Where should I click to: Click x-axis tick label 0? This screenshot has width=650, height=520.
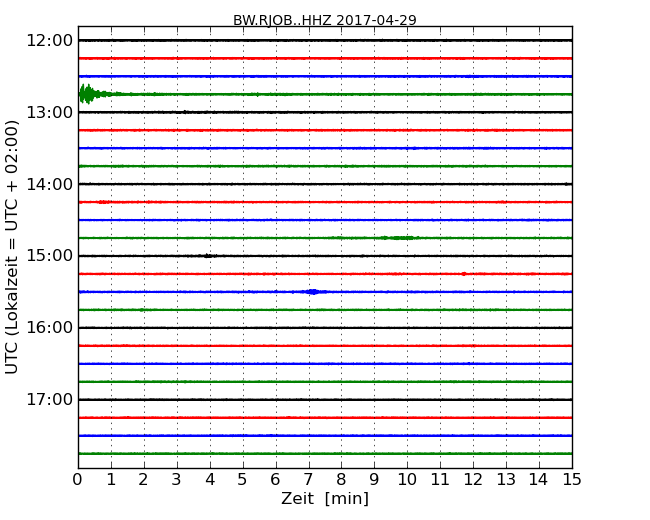pos(78,480)
